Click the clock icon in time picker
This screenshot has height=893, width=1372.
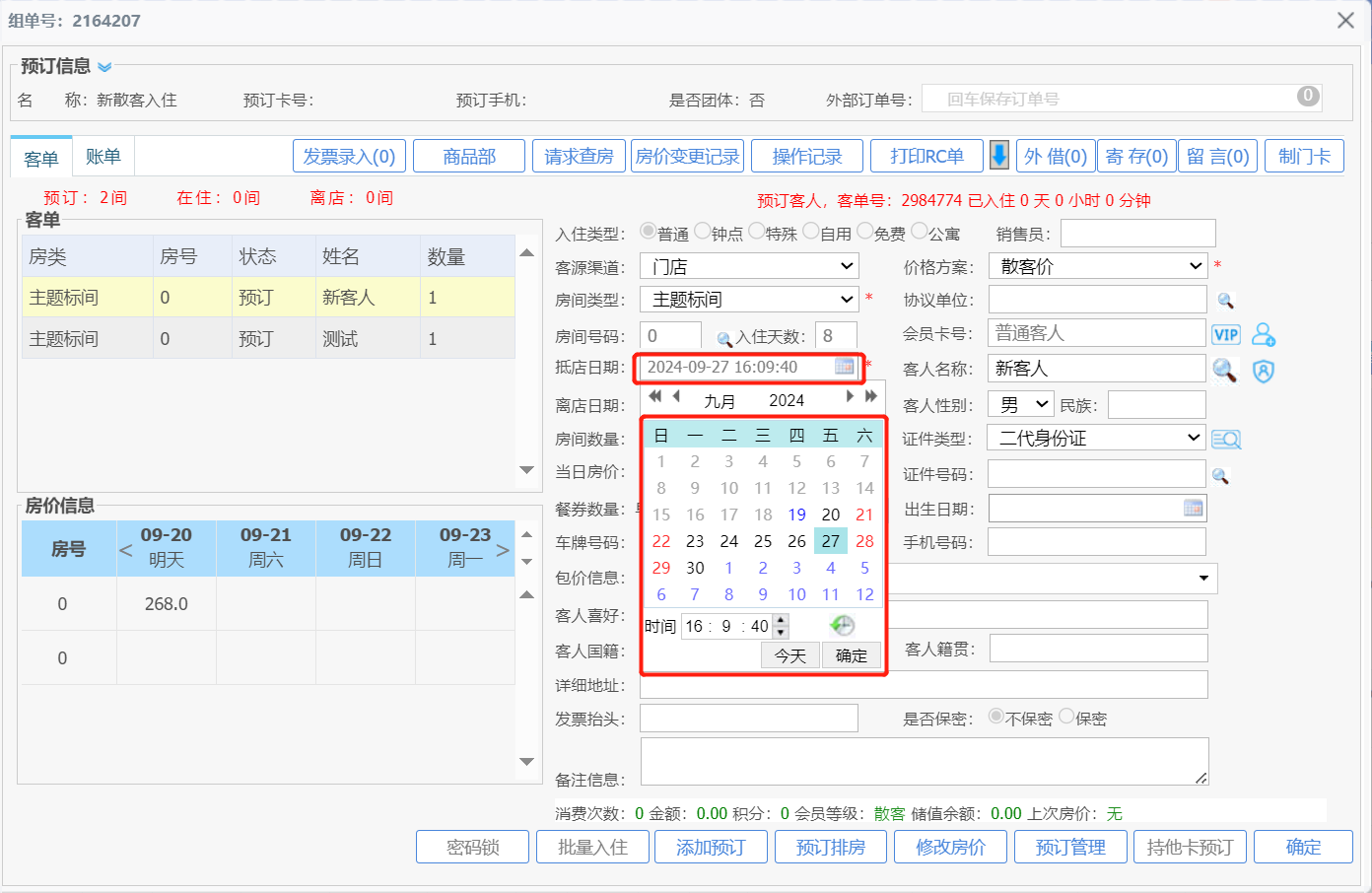tap(842, 625)
